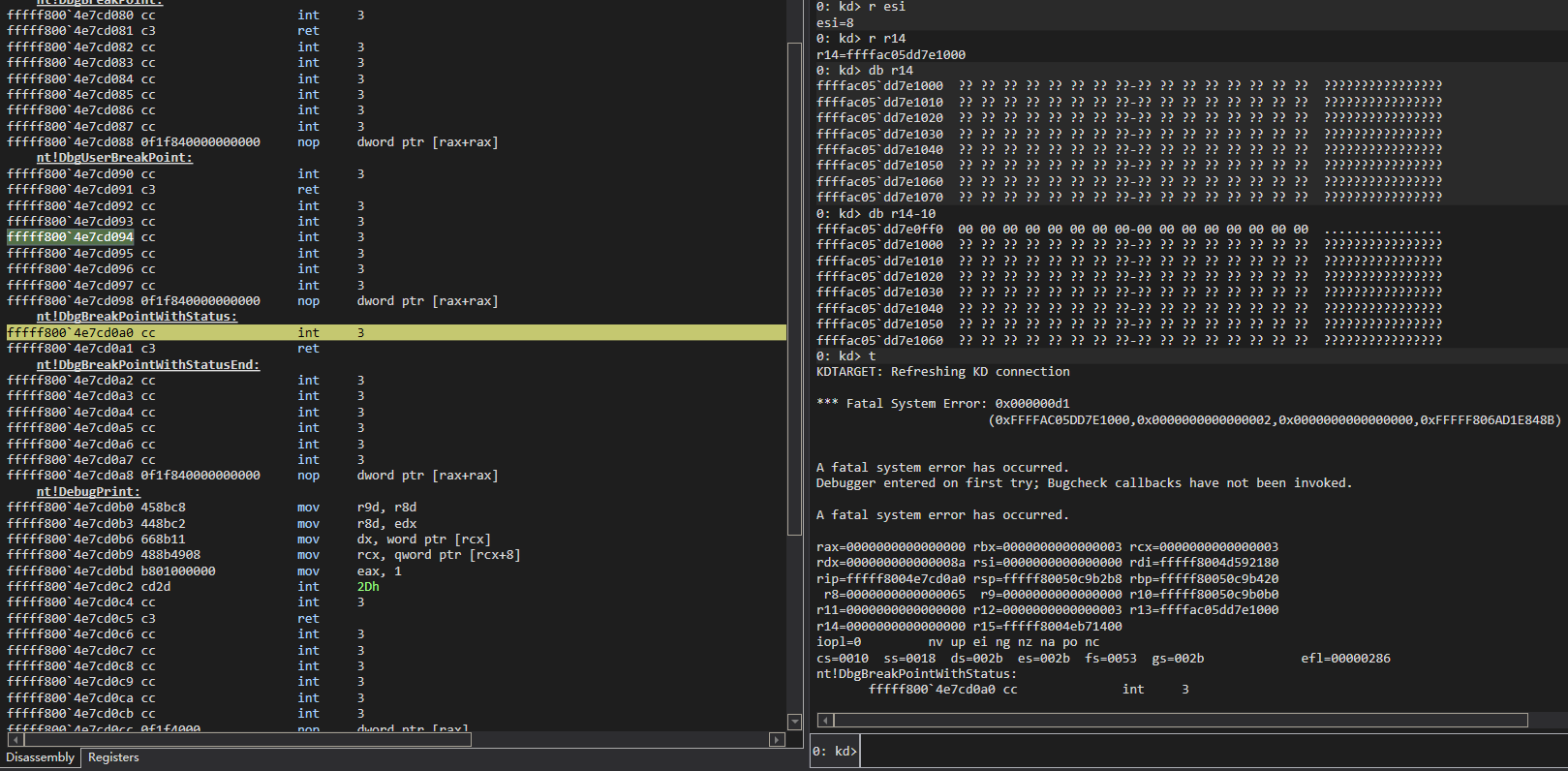Click the r14 r15 register line

969,627
